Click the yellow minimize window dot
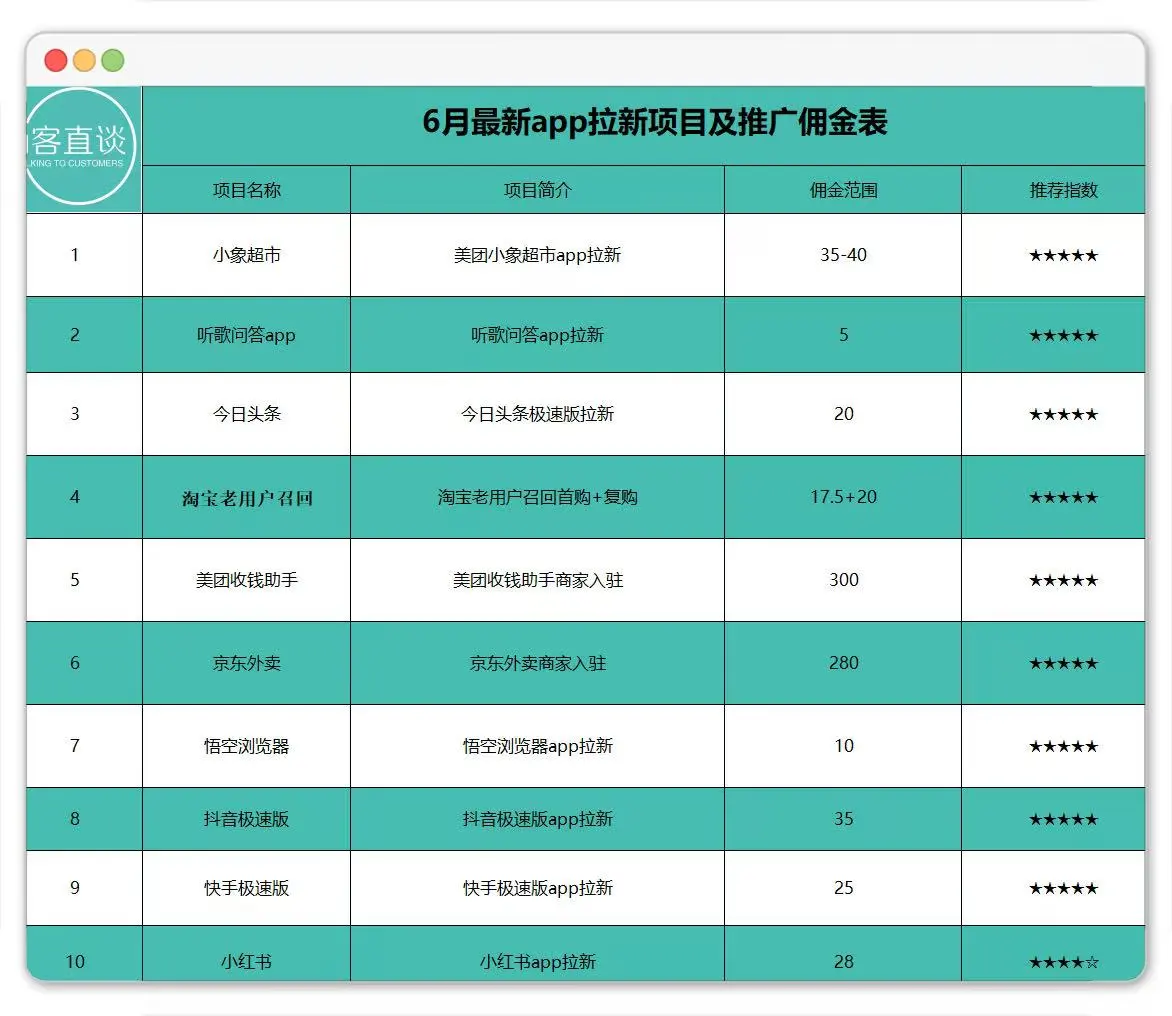The image size is (1172, 1016). (84, 61)
